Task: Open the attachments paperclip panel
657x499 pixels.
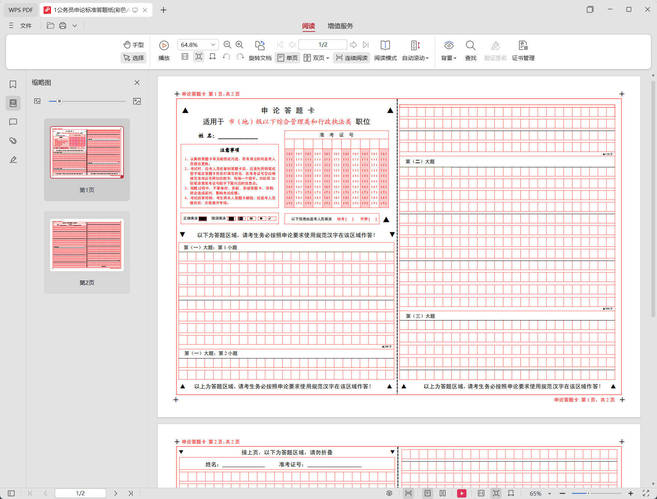Action: point(13,140)
